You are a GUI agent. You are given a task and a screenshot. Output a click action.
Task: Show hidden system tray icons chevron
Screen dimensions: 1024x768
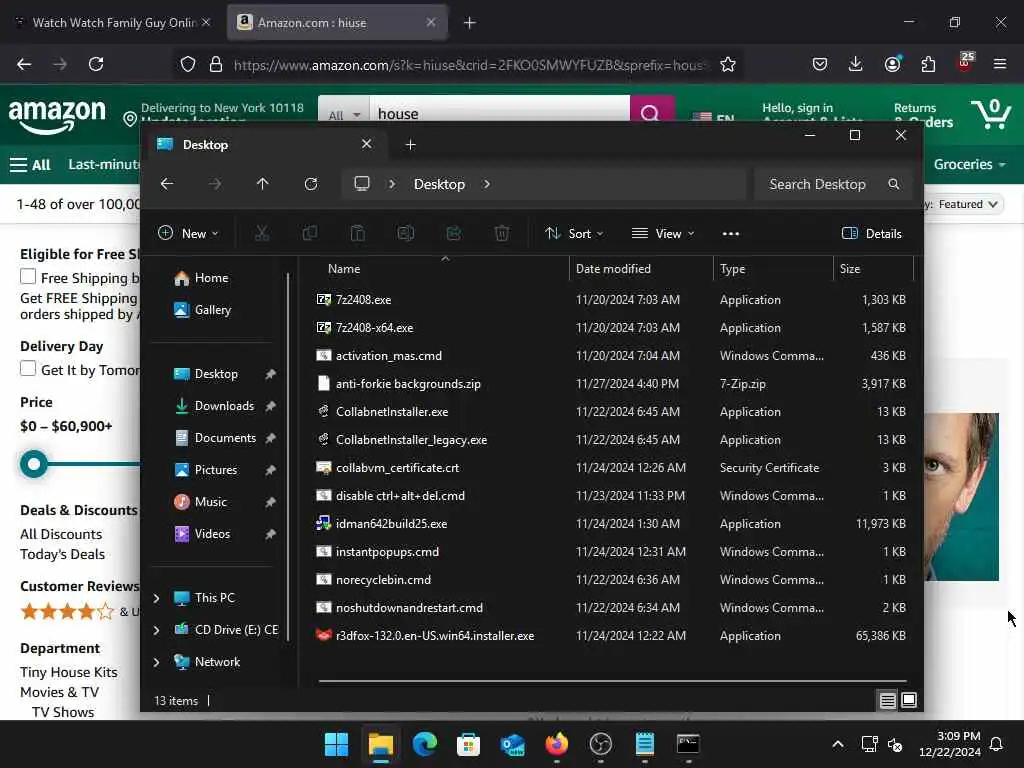[838, 744]
